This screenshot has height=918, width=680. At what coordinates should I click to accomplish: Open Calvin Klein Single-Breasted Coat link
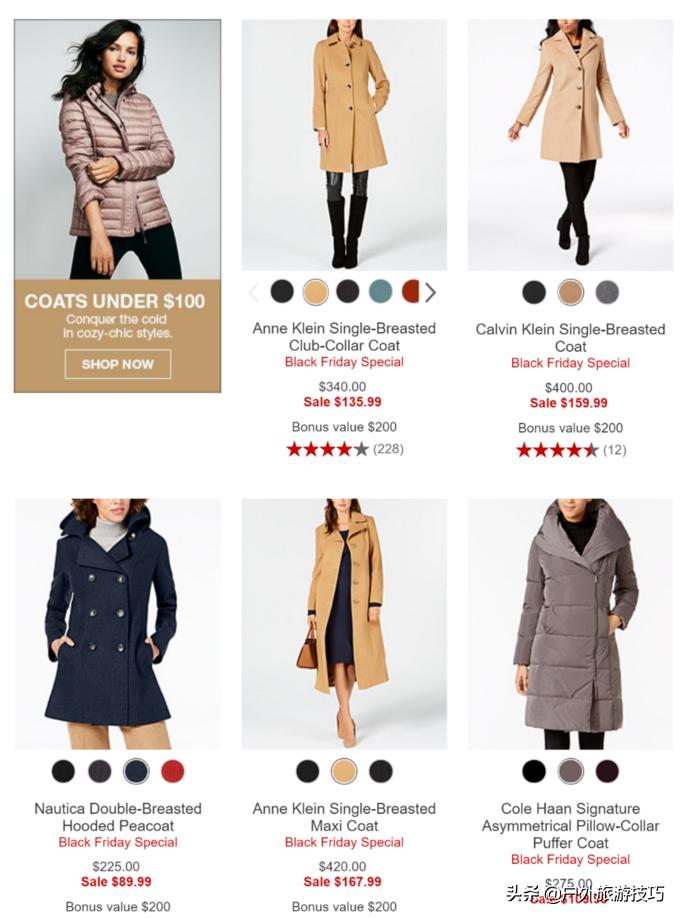click(570, 338)
